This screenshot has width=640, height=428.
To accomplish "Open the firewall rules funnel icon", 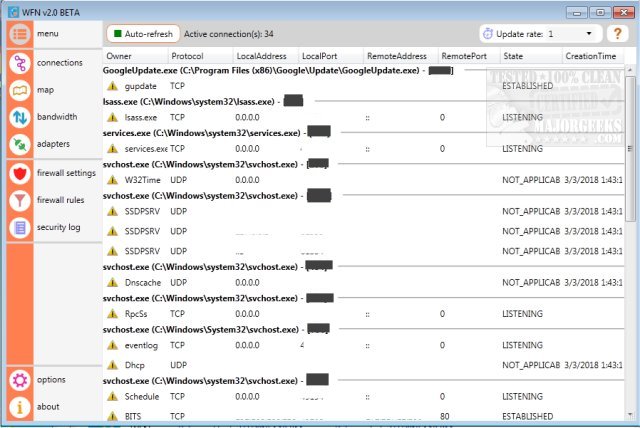I will pyautogui.click(x=20, y=200).
